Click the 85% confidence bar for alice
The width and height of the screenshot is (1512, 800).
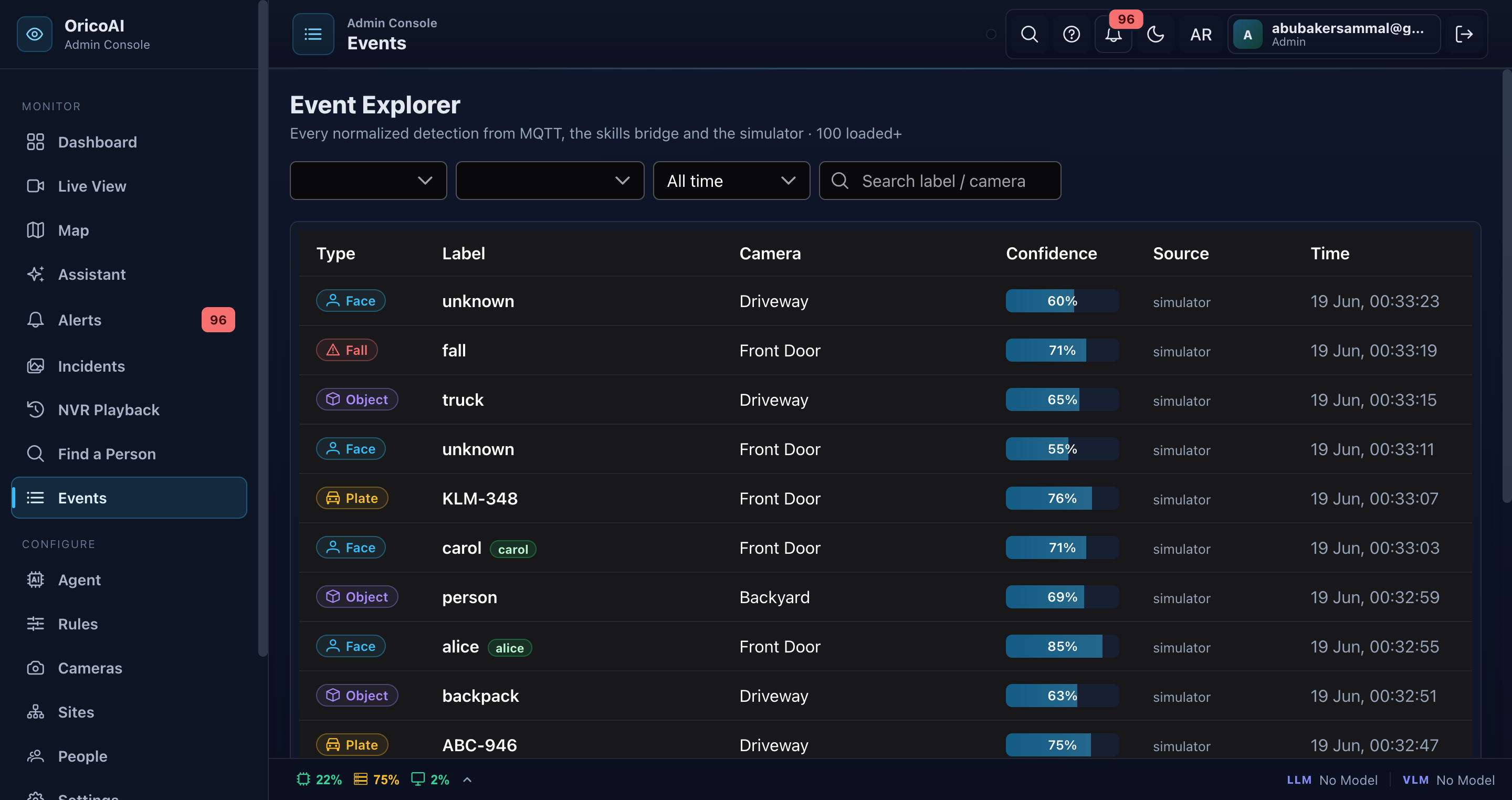(1062, 646)
